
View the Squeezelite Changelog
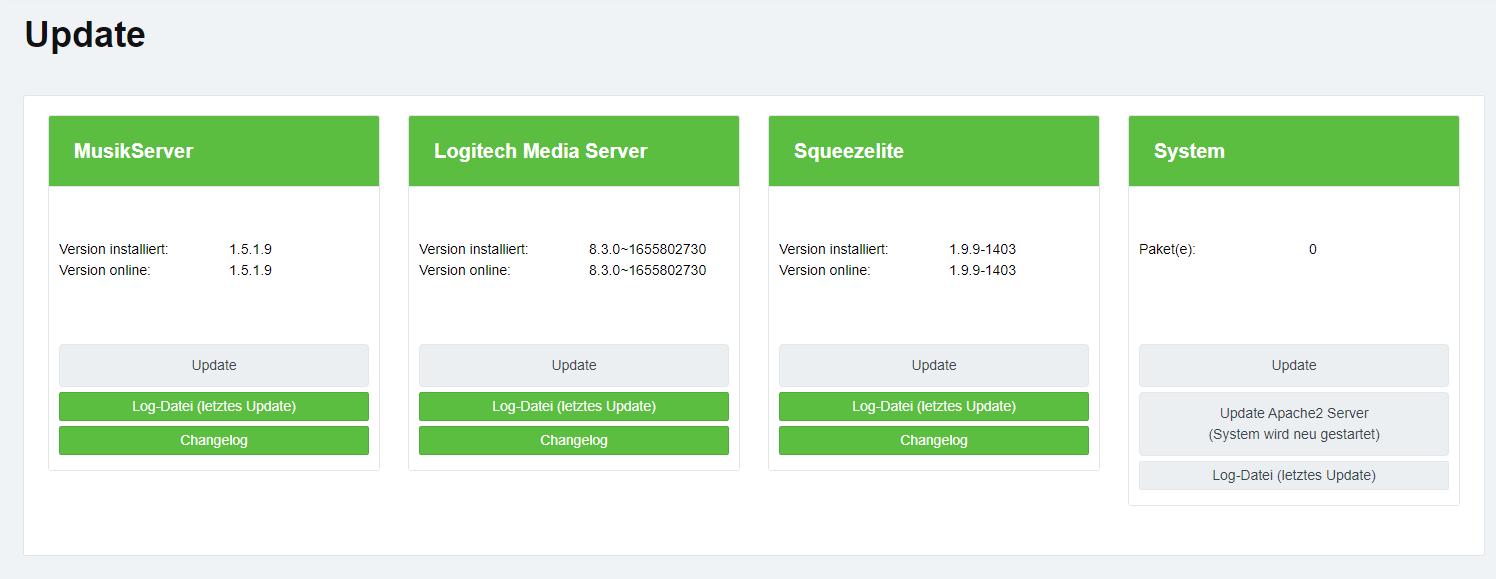pyautogui.click(x=934, y=440)
